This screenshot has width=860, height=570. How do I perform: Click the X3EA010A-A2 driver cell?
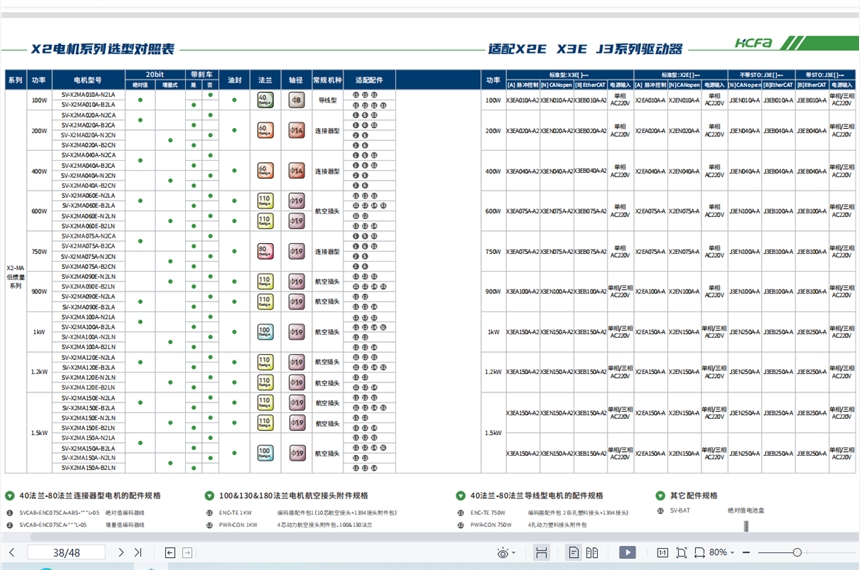click(x=523, y=100)
